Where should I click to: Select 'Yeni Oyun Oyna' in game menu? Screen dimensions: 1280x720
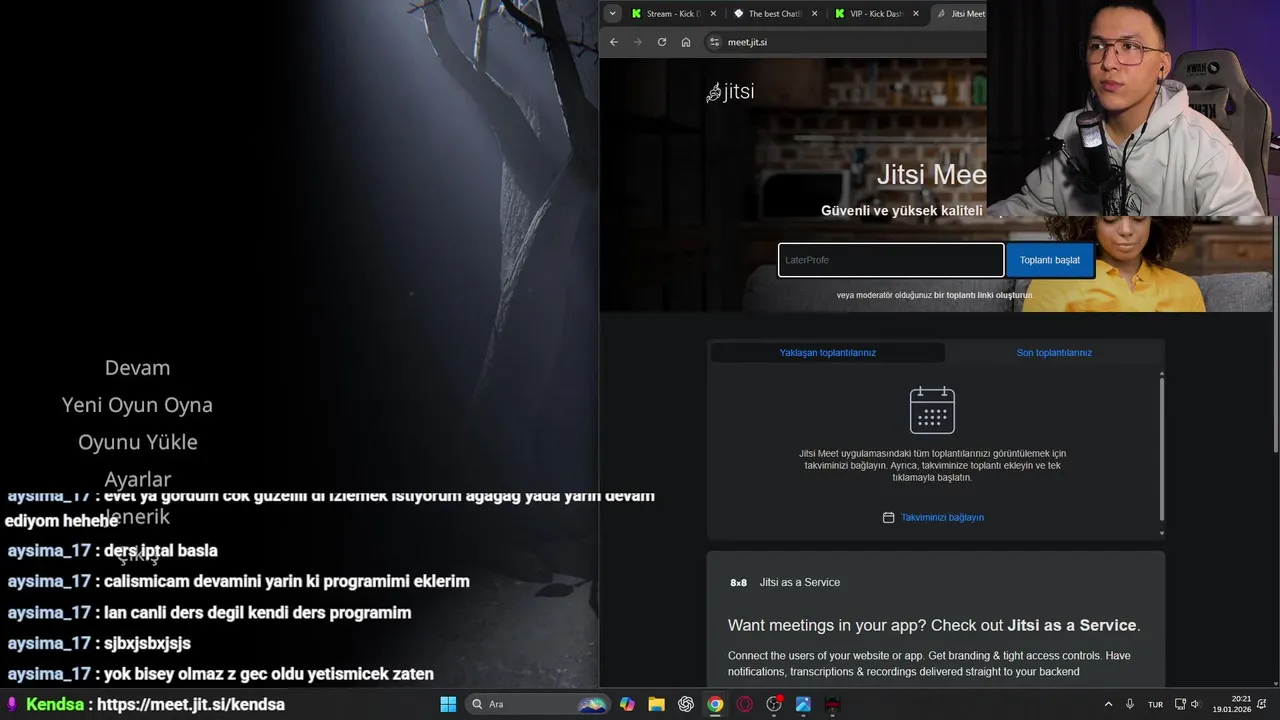pyautogui.click(x=137, y=405)
